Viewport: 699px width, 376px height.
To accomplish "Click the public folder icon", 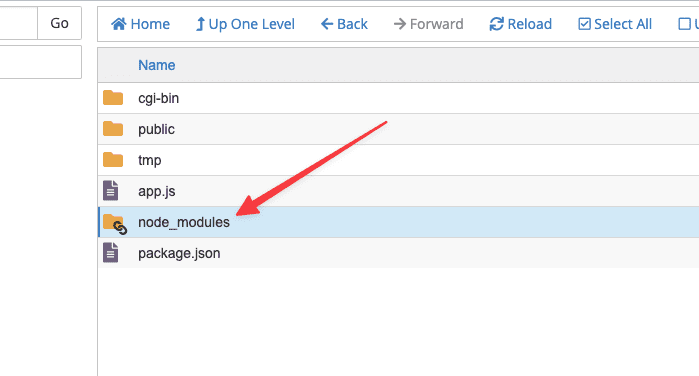I will 113,129.
